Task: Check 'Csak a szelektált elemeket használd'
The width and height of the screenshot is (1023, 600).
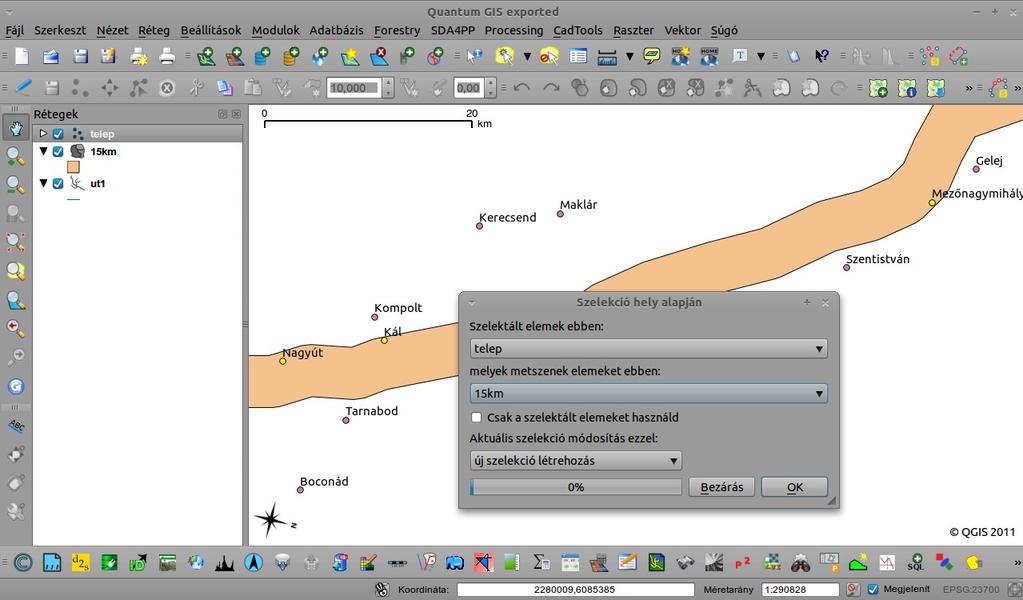Action: pyautogui.click(x=476, y=417)
